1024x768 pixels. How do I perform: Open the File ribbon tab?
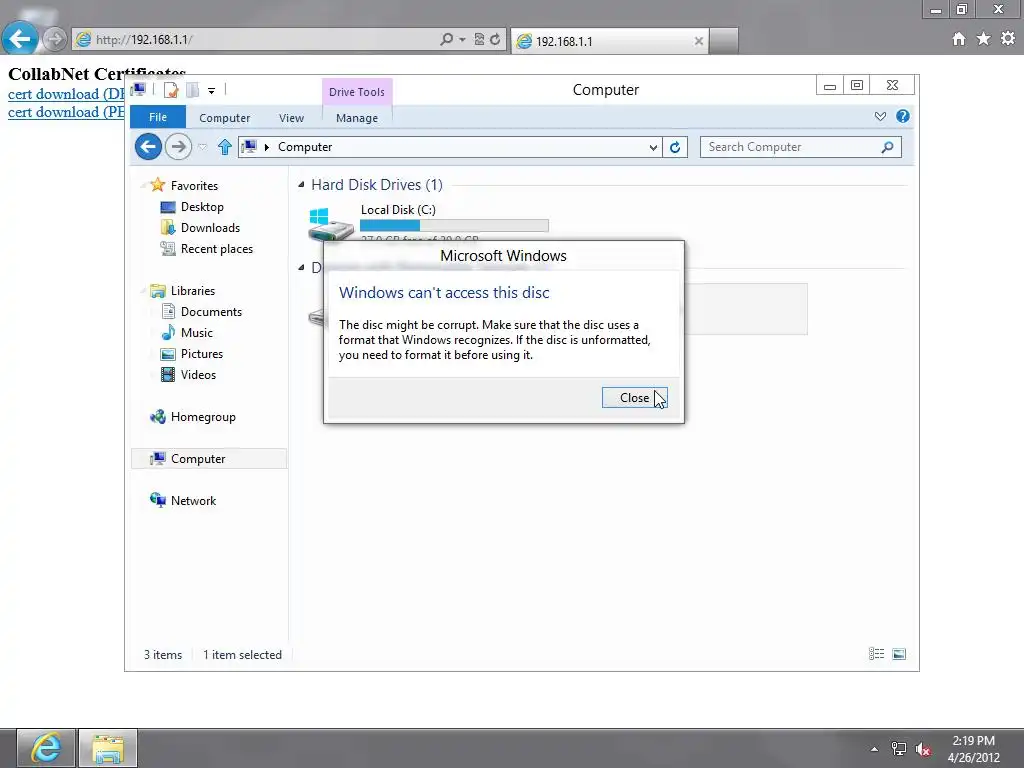(x=157, y=117)
